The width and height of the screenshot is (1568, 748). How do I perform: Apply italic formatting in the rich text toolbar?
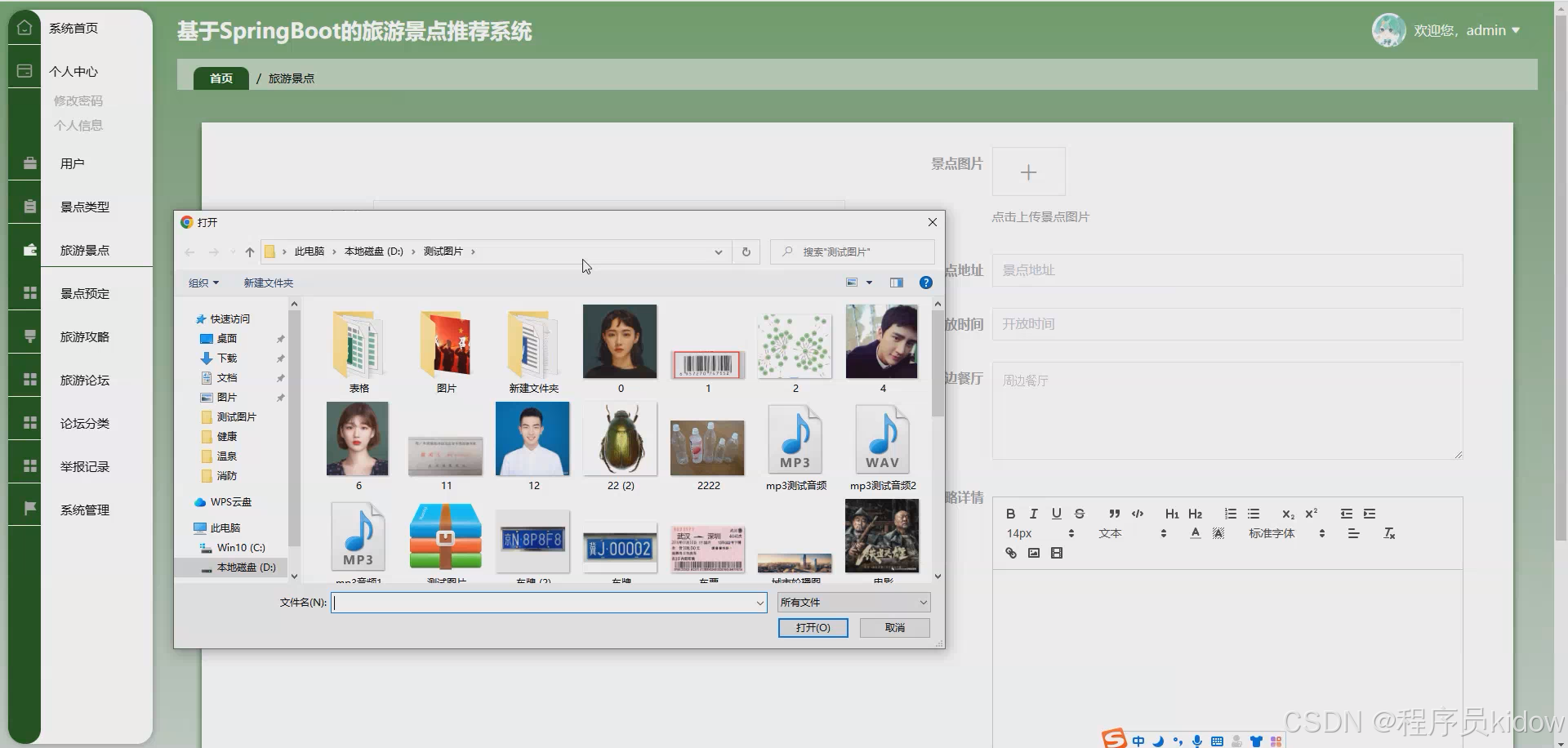[1032, 514]
